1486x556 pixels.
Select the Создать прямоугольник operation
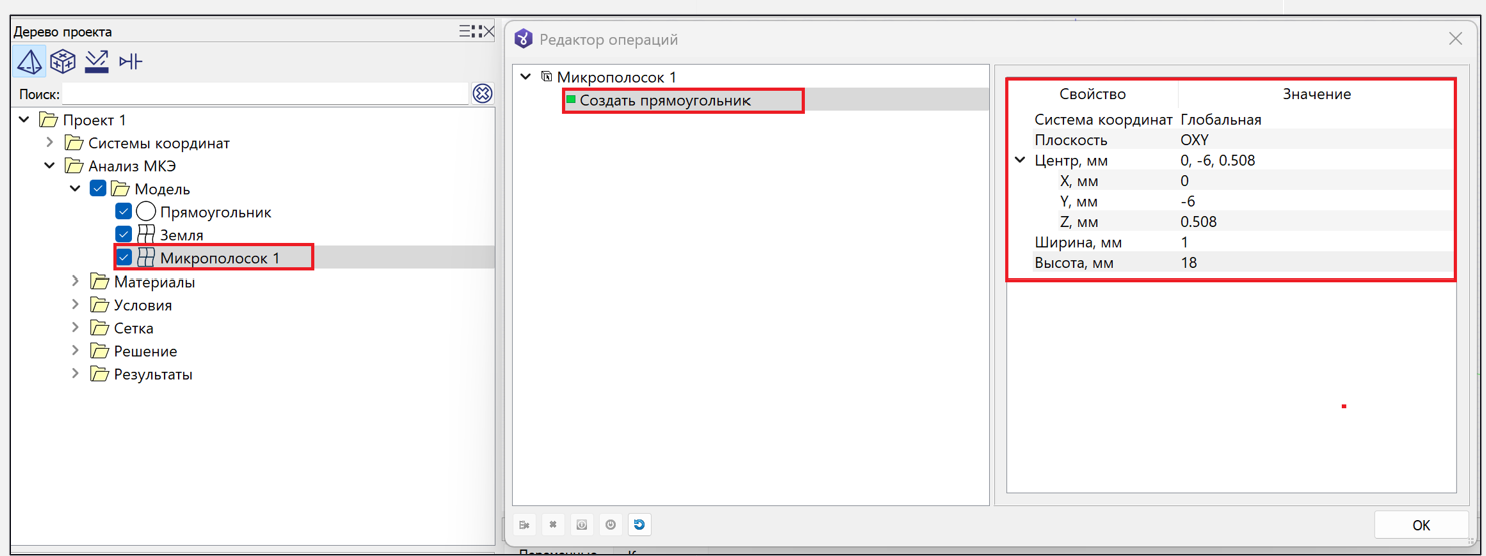[x=665, y=101]
